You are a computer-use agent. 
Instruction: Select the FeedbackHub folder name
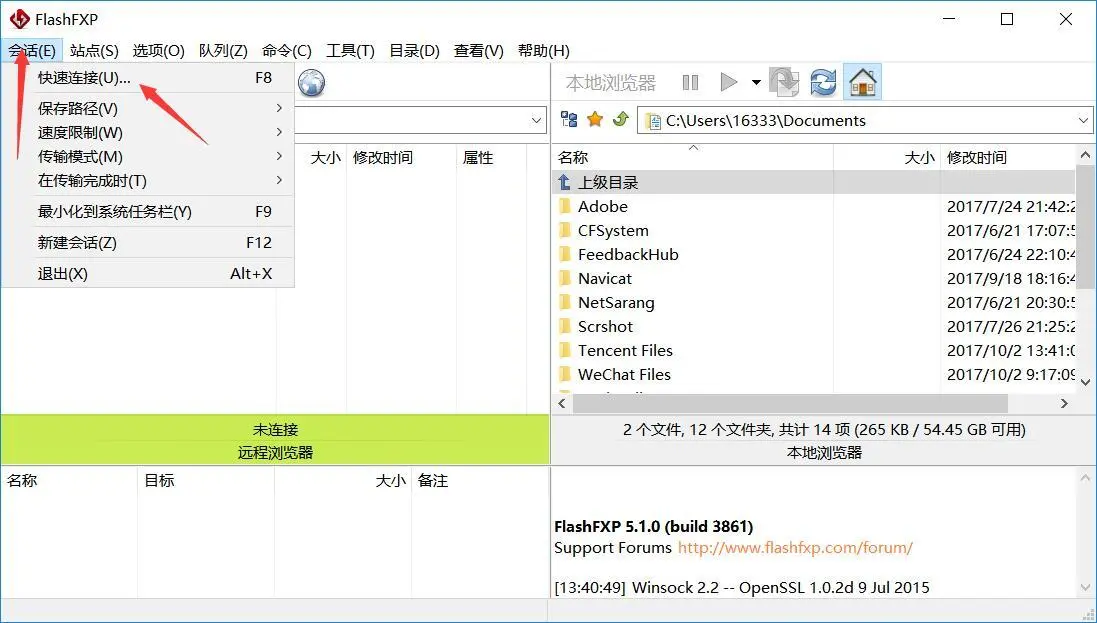[x=628, y=255]
